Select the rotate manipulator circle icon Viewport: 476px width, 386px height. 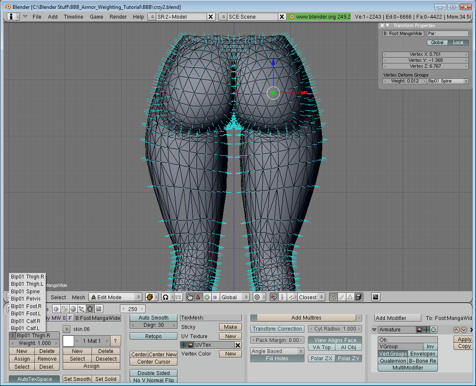[207, 297]
